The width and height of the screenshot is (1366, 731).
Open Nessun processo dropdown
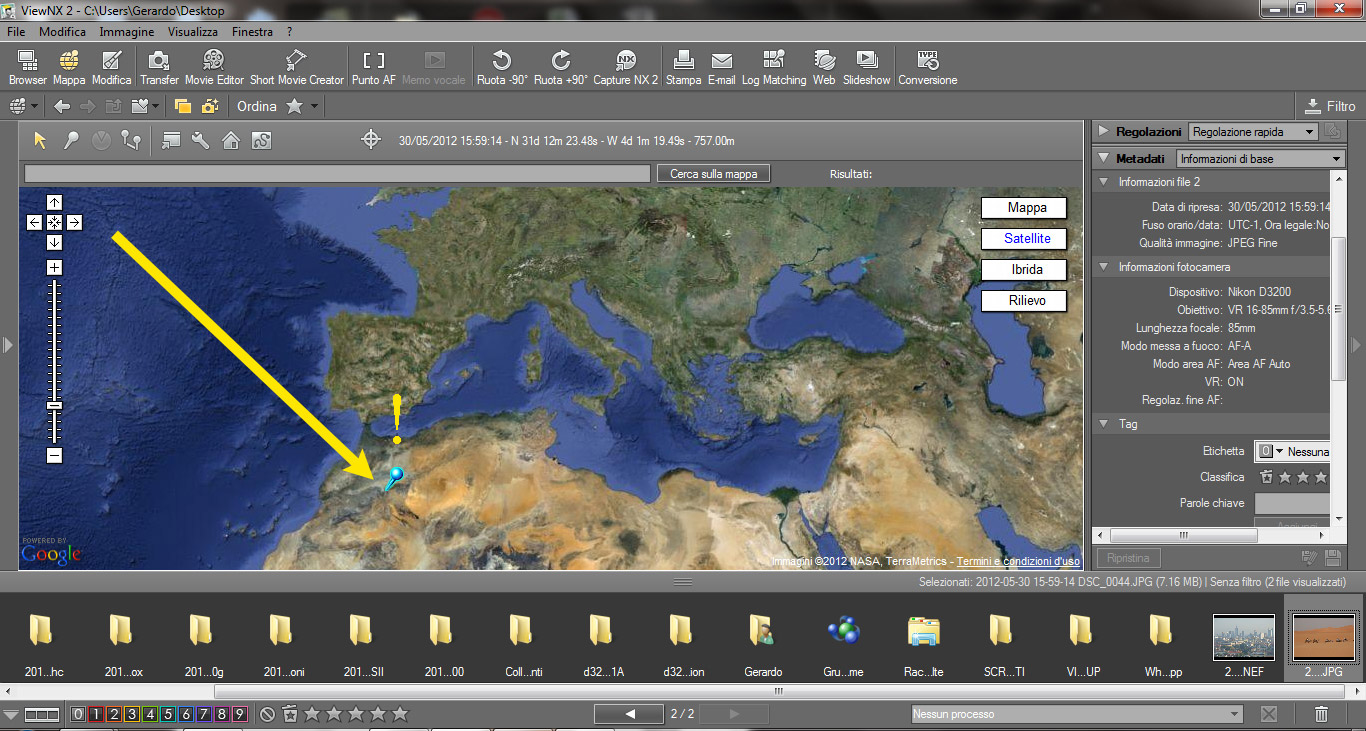(x=1075, y=714)
